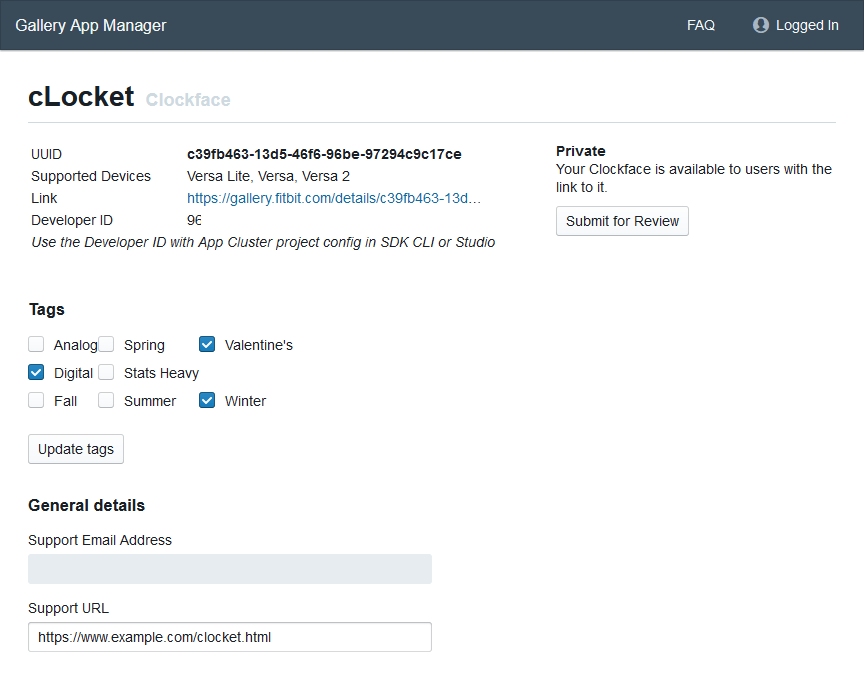Viewport: 864px width, 687px height.
Task: Select the UUID value c39fb463-13d5-46f6-96be-97294c9c17ce
Action: (x=324, y=154)
